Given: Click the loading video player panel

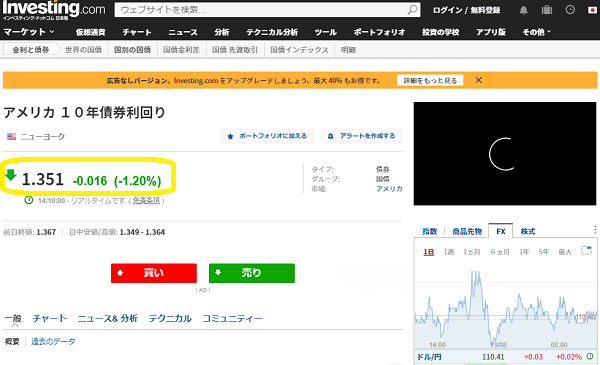Looking at the screenshot, I should click(x=505, y=153).
